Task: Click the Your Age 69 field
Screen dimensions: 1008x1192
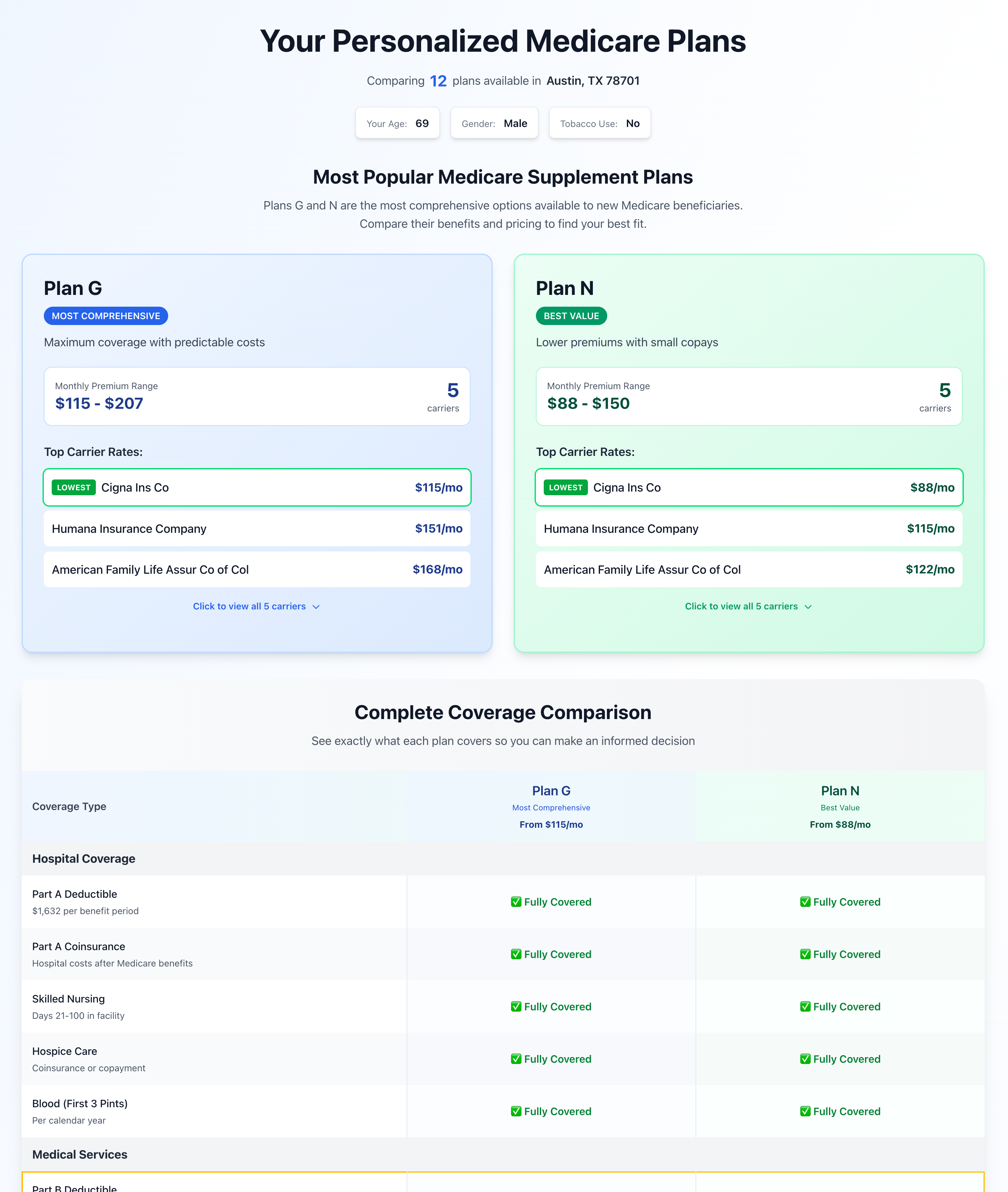Action: point(397,123)
